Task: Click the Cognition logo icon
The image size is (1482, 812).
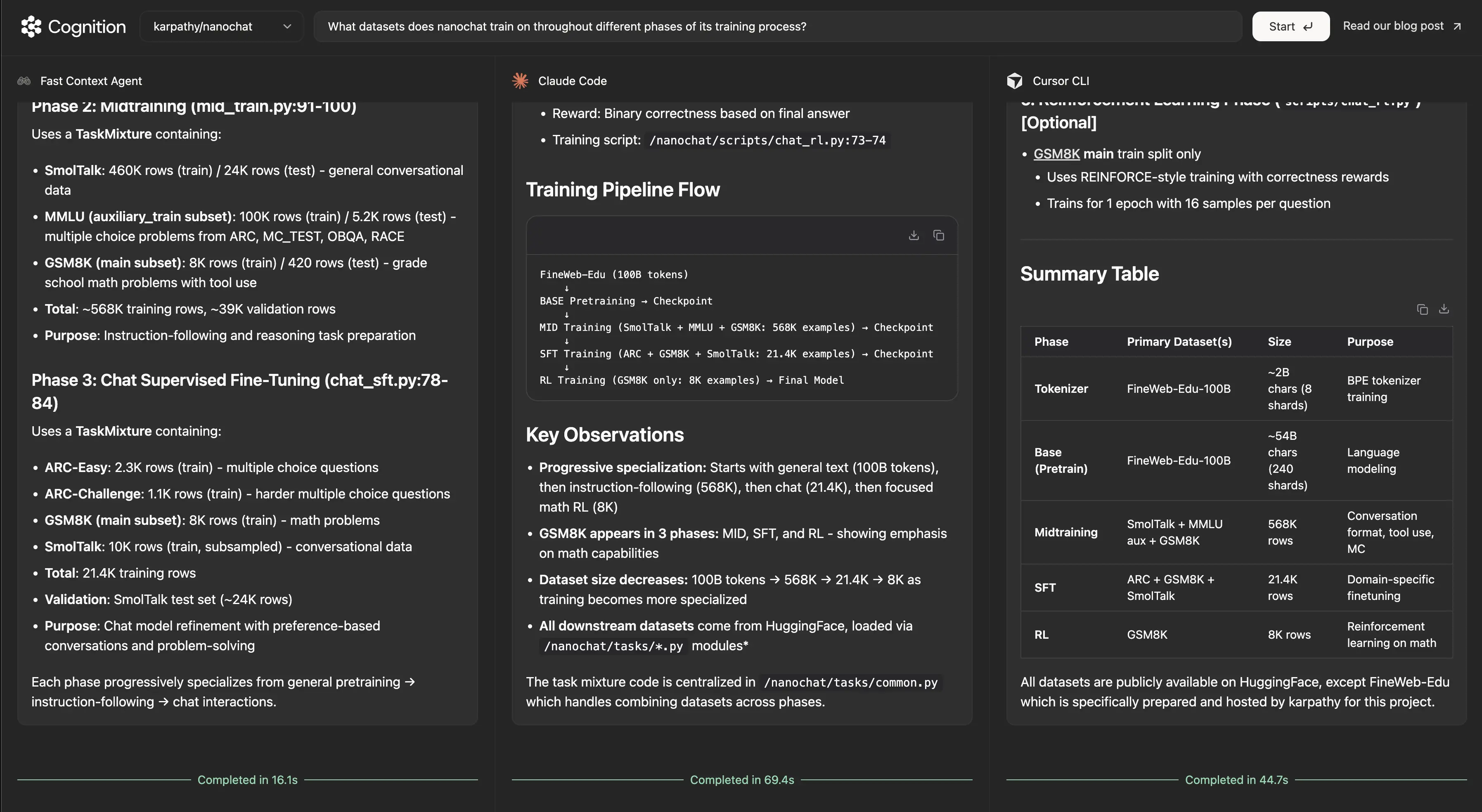Action: [31, 26]
